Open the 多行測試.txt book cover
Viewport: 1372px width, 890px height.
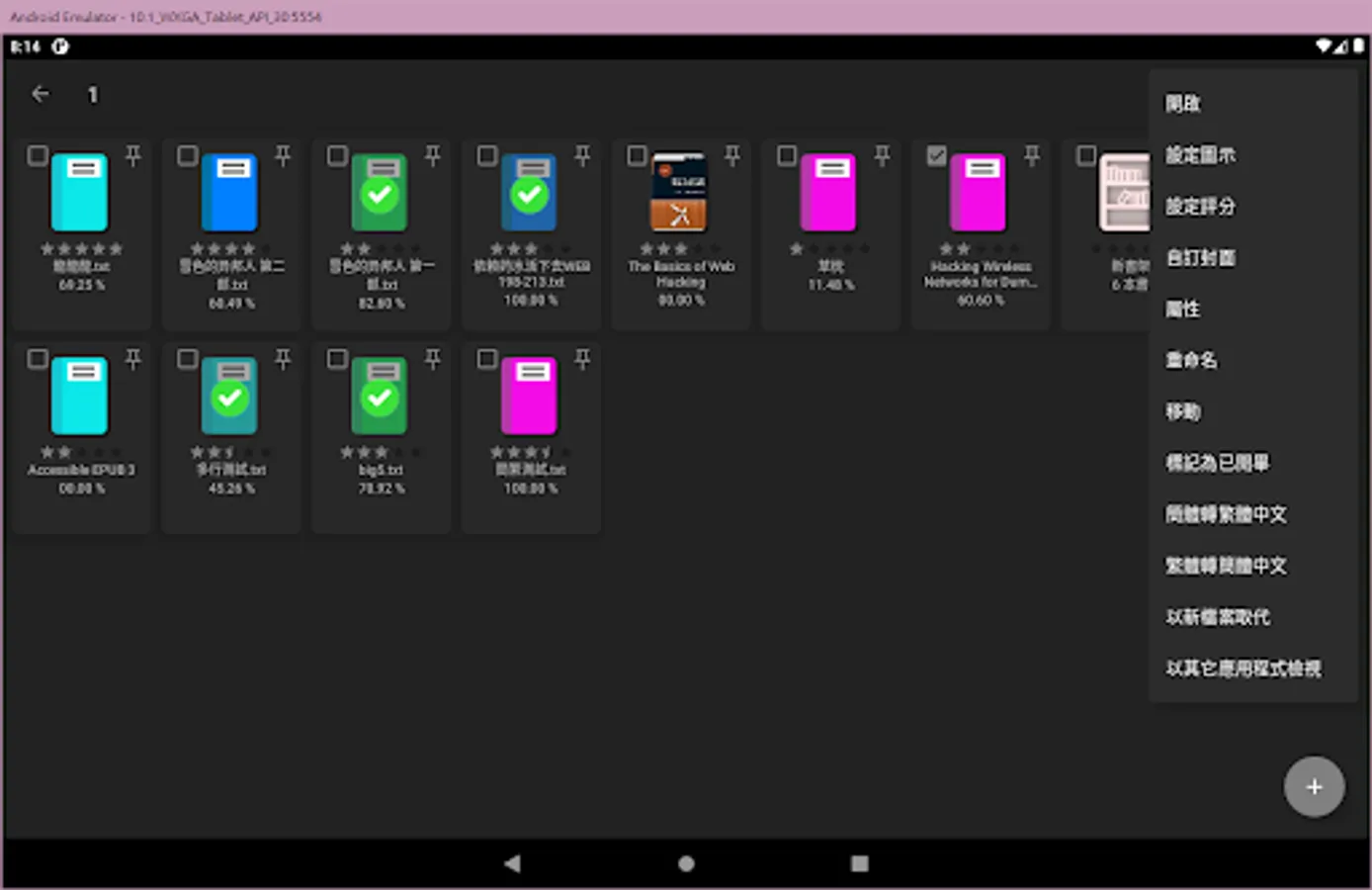[229, 396]
